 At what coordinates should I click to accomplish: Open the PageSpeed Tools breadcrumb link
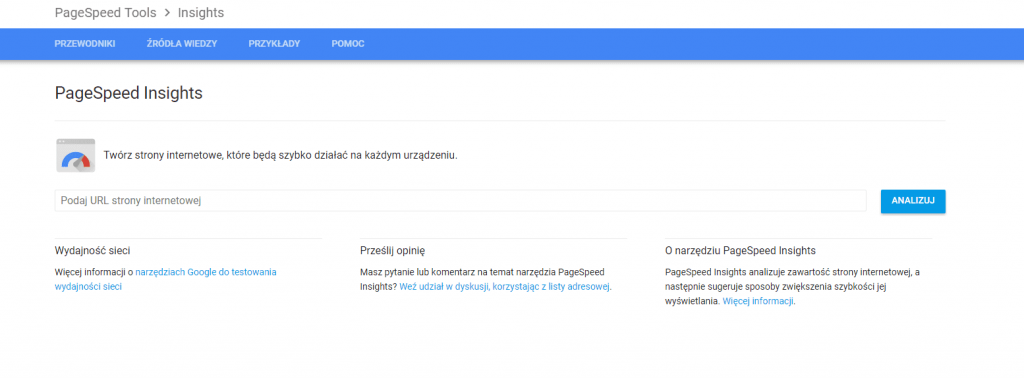pyautogui.click(x=106, y=13)
